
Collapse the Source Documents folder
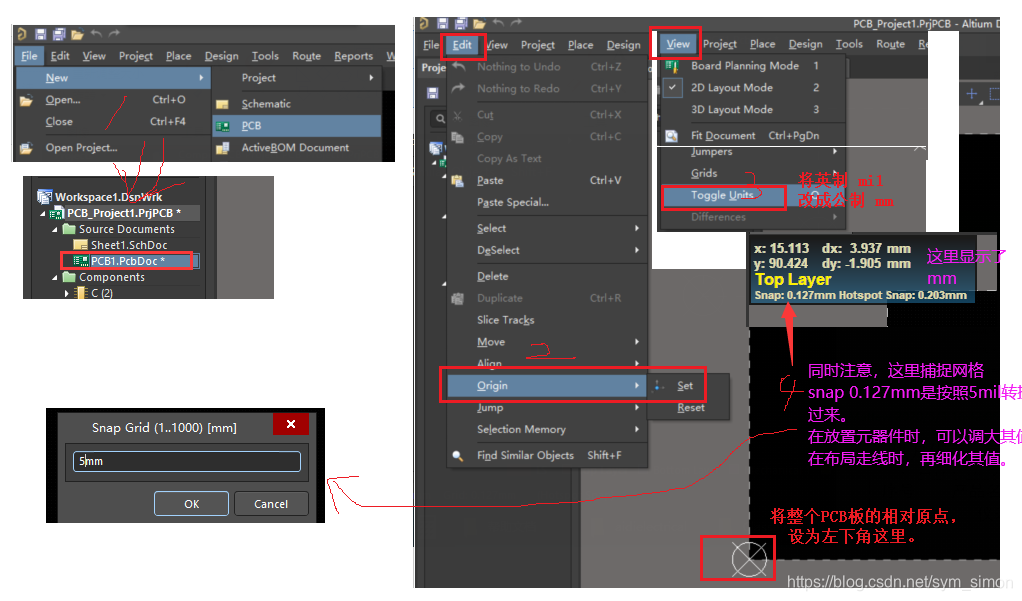(x=56, y=229)
